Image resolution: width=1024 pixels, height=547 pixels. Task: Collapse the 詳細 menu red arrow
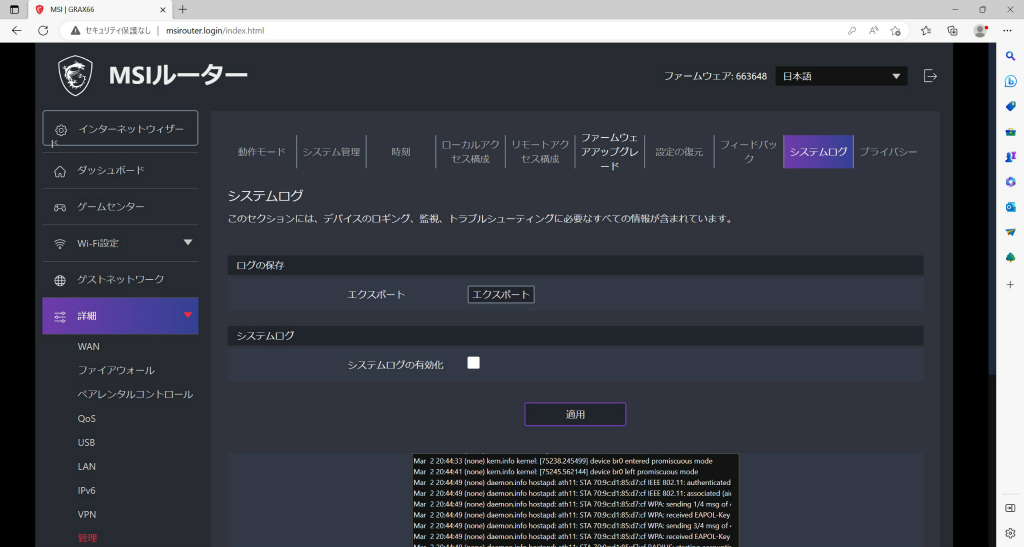tap(188, 315)
